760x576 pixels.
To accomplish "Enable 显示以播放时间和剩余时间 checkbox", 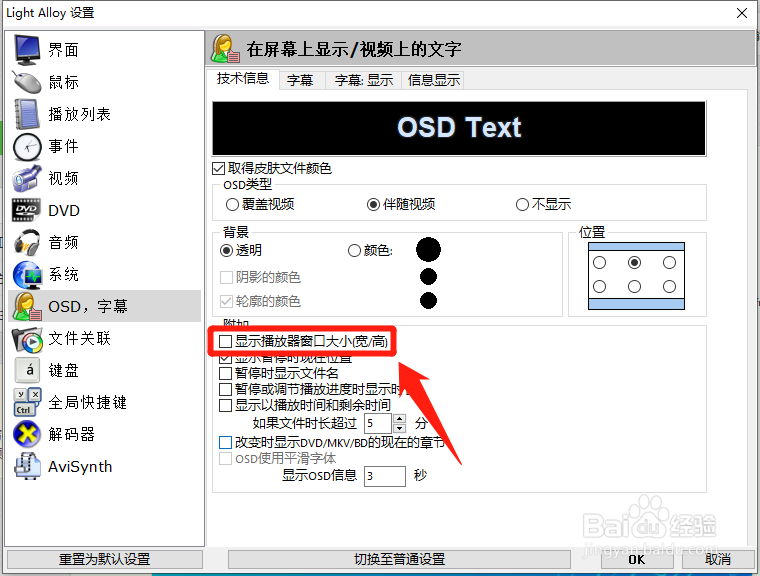I will pyautogui.click(x=225, y=405).
